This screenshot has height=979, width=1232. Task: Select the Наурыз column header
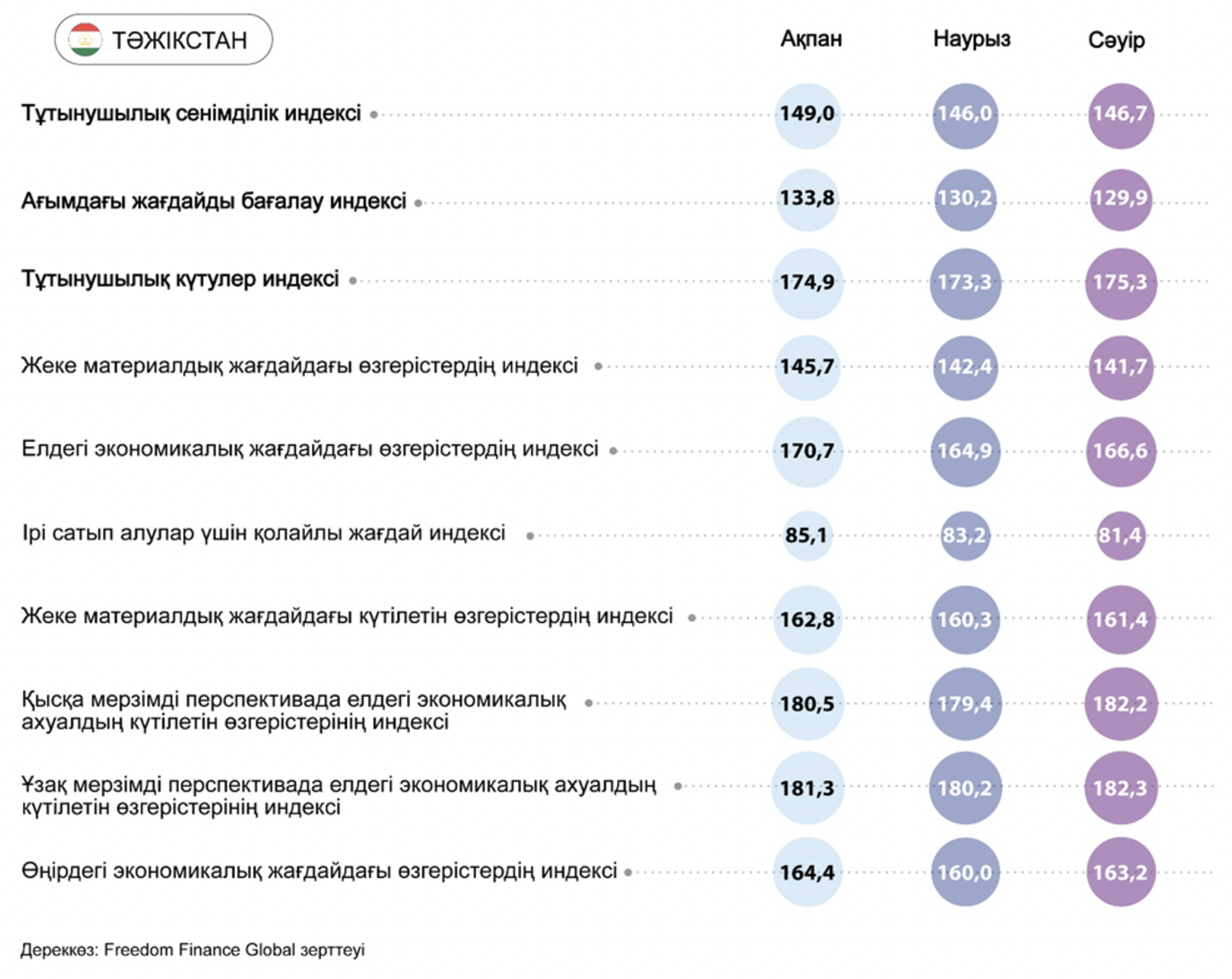[x=971, y=39]
